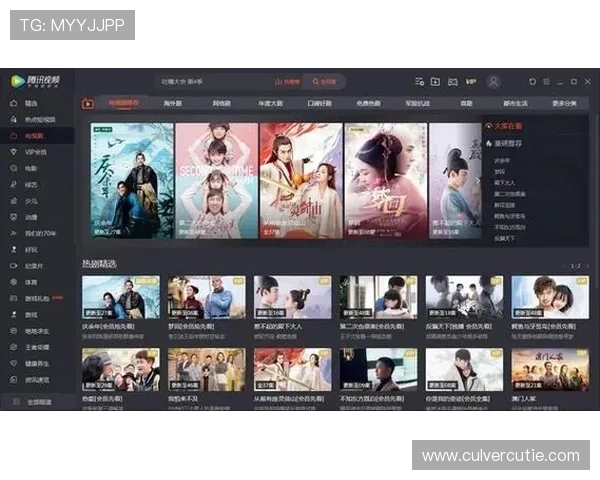Screen dimensions: 600x480
Task: Click the 大家在看 panel heading
Action: click(x=508, y=126)
